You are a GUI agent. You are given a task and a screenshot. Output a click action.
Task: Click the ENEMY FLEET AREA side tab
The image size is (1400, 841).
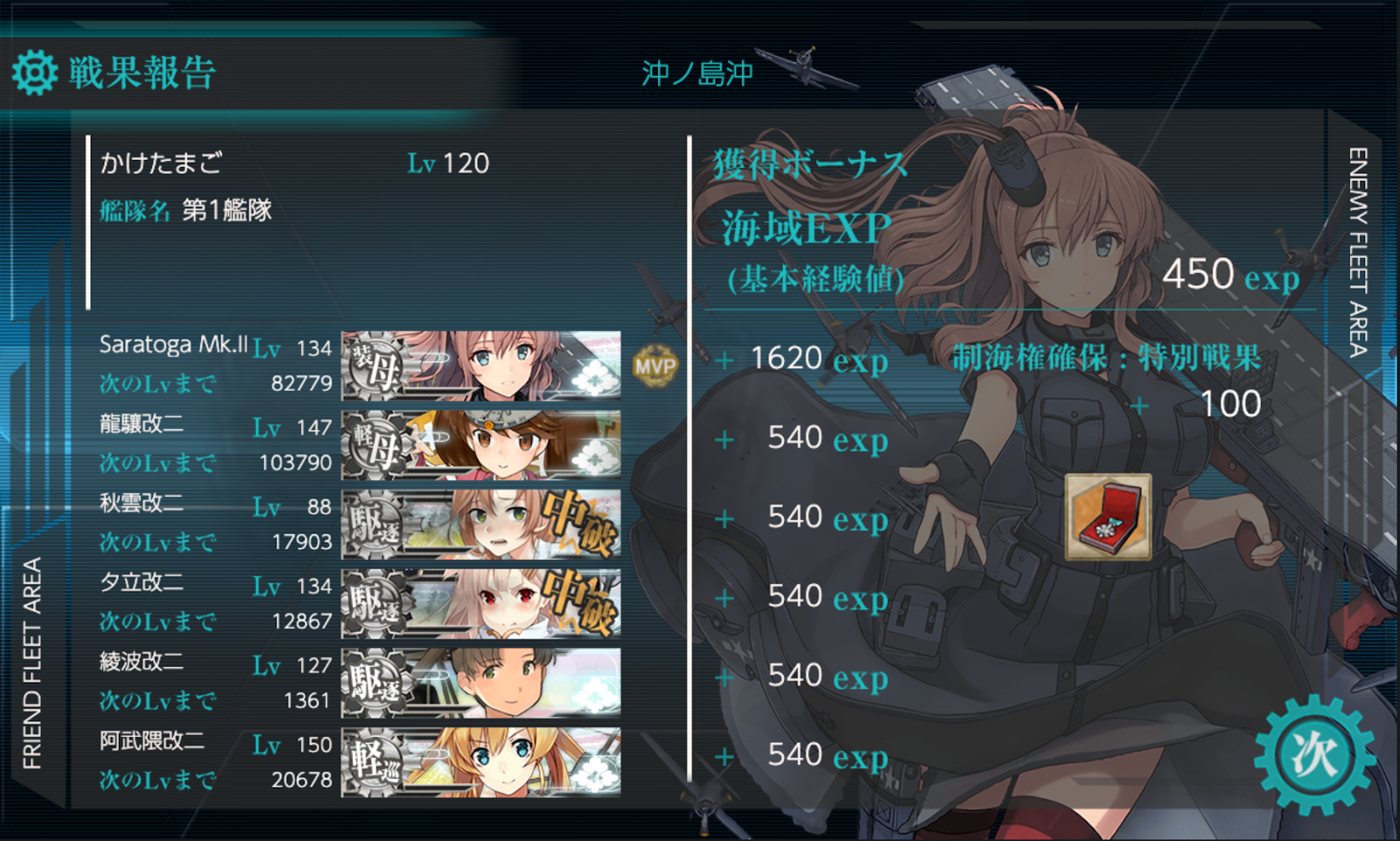(x=1357, y=252)
